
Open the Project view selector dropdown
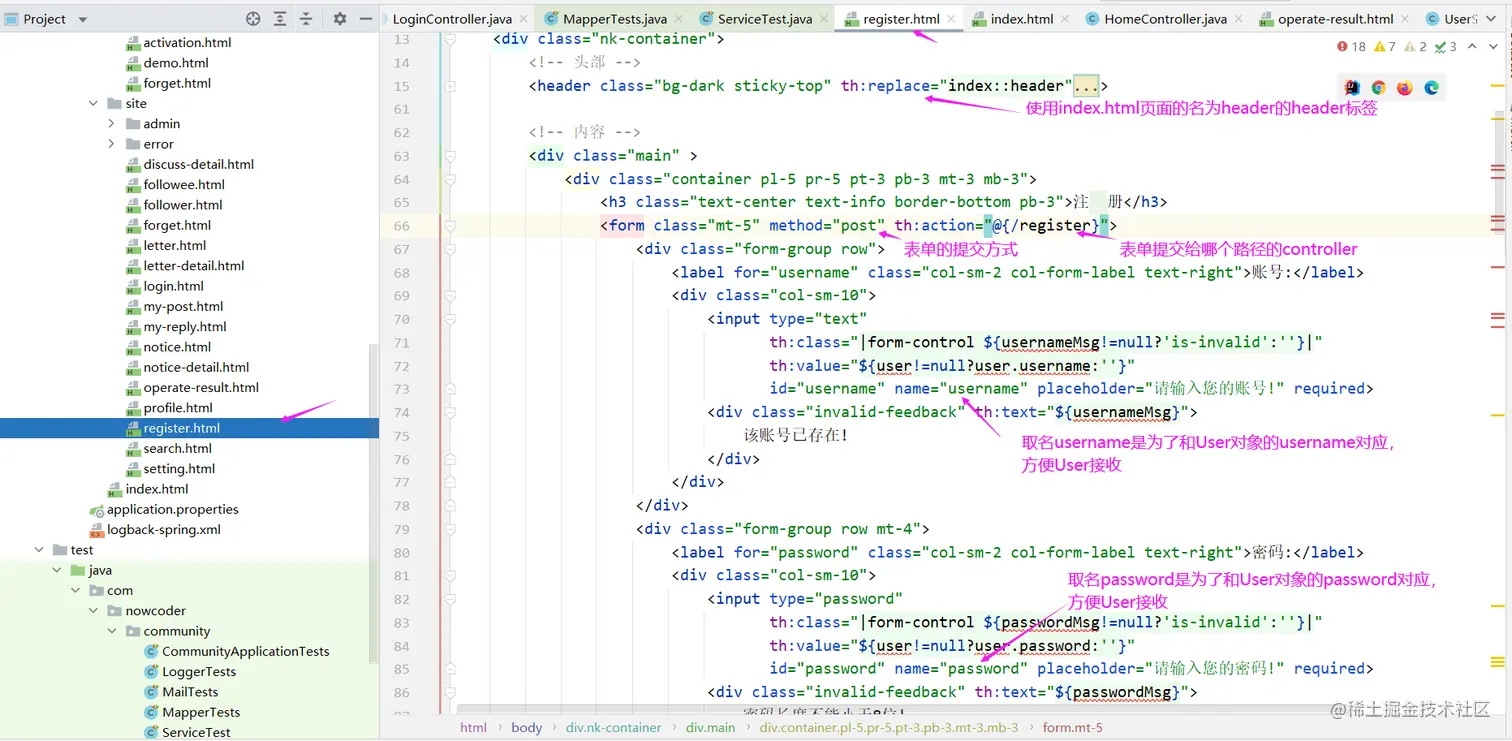pos(82,19)
